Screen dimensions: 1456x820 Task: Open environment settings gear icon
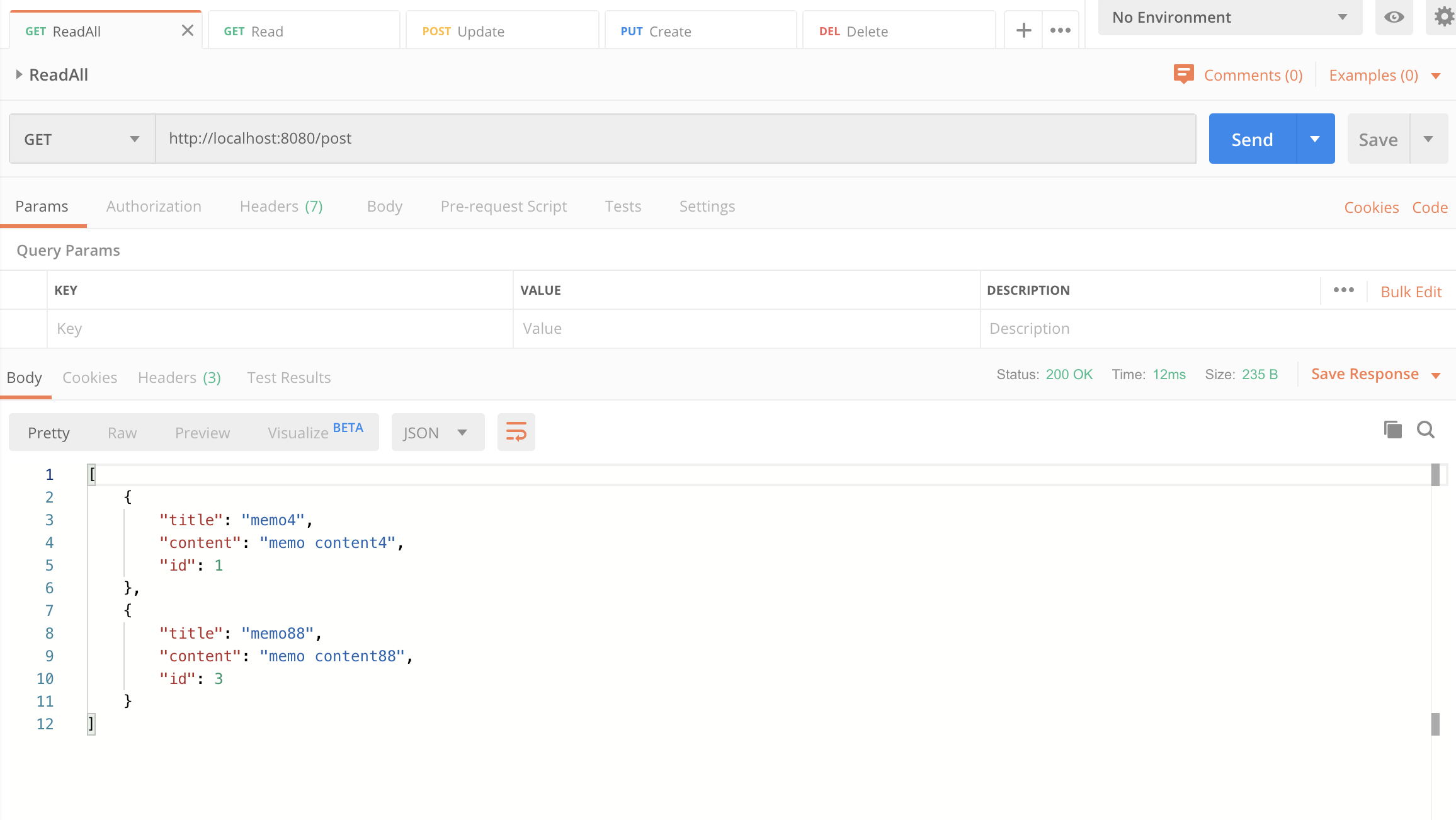1443,17
